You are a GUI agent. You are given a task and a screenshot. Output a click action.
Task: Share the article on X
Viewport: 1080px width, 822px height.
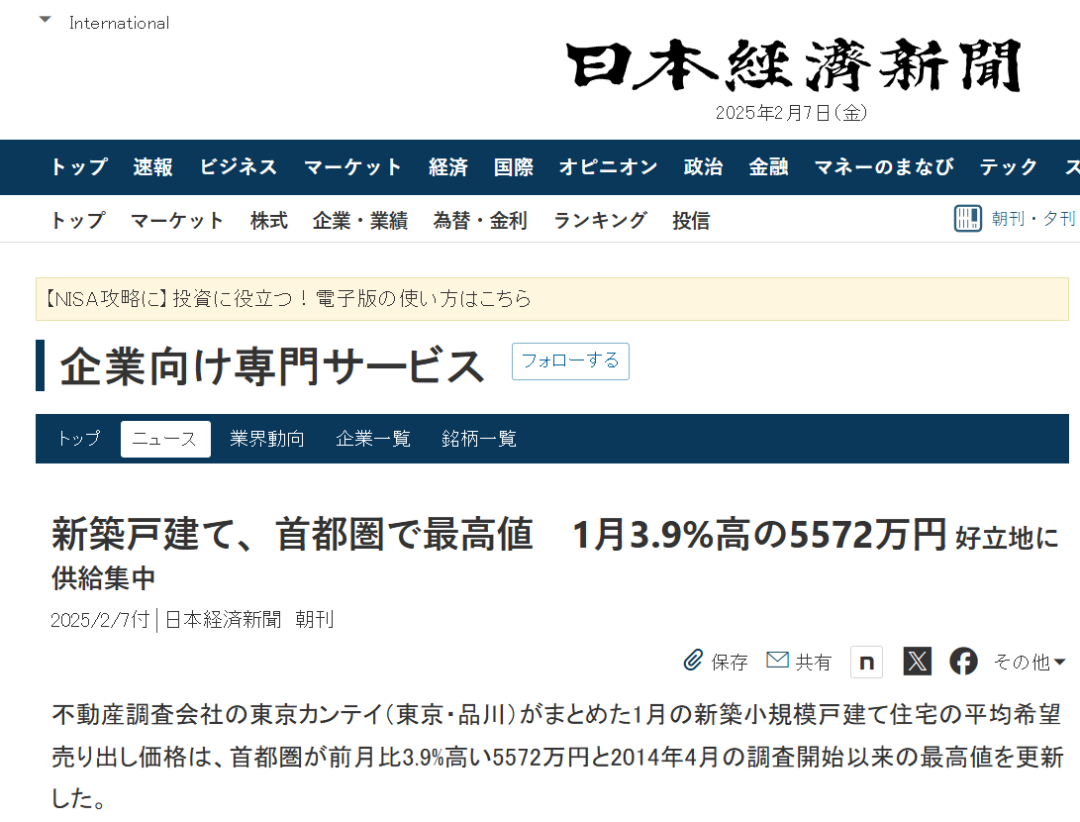click(917, 661)
